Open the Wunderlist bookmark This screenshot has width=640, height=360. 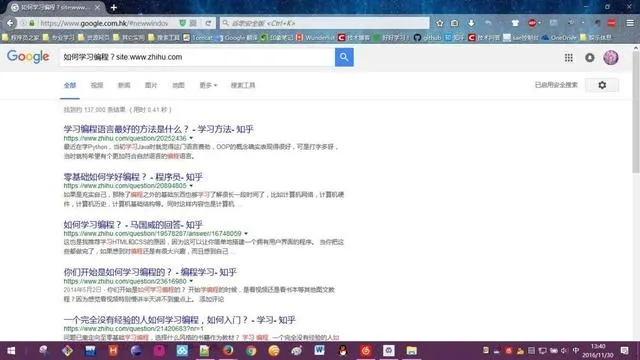point(316,38)
